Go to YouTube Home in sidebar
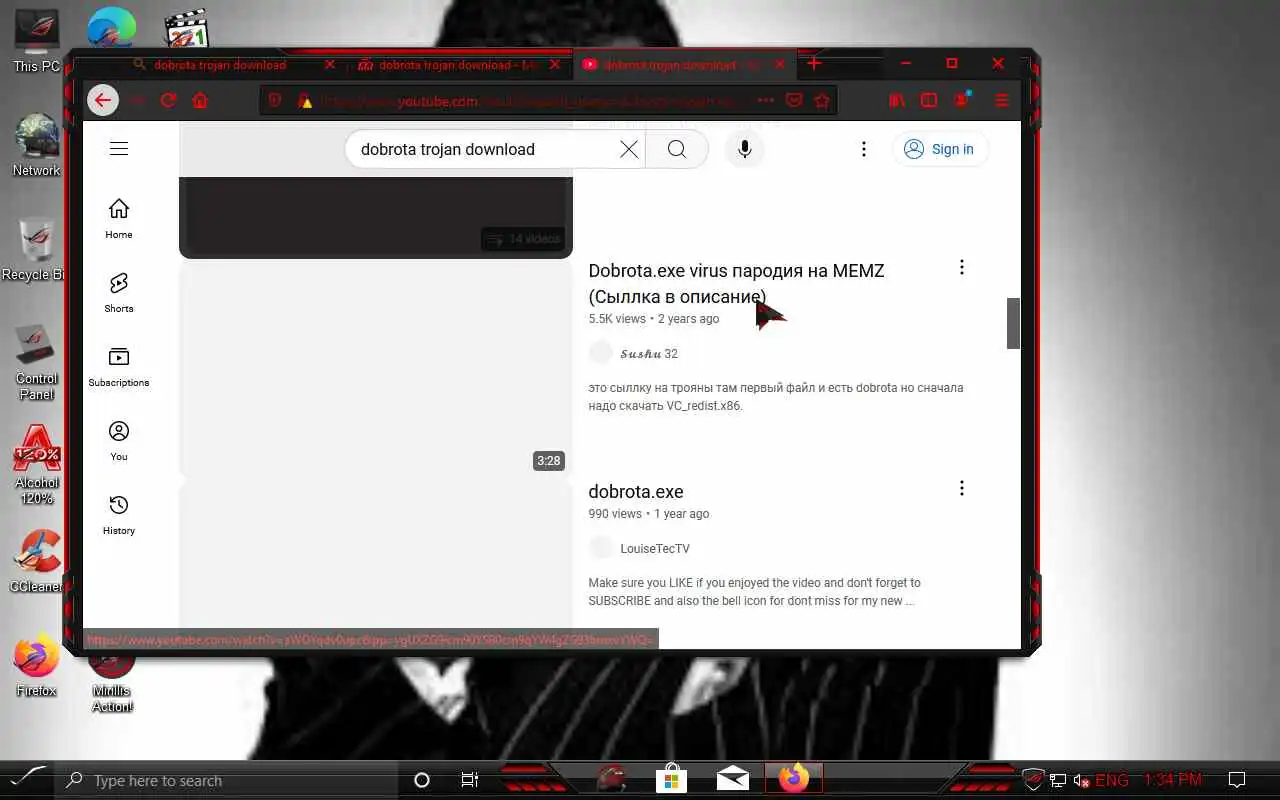 119,218
